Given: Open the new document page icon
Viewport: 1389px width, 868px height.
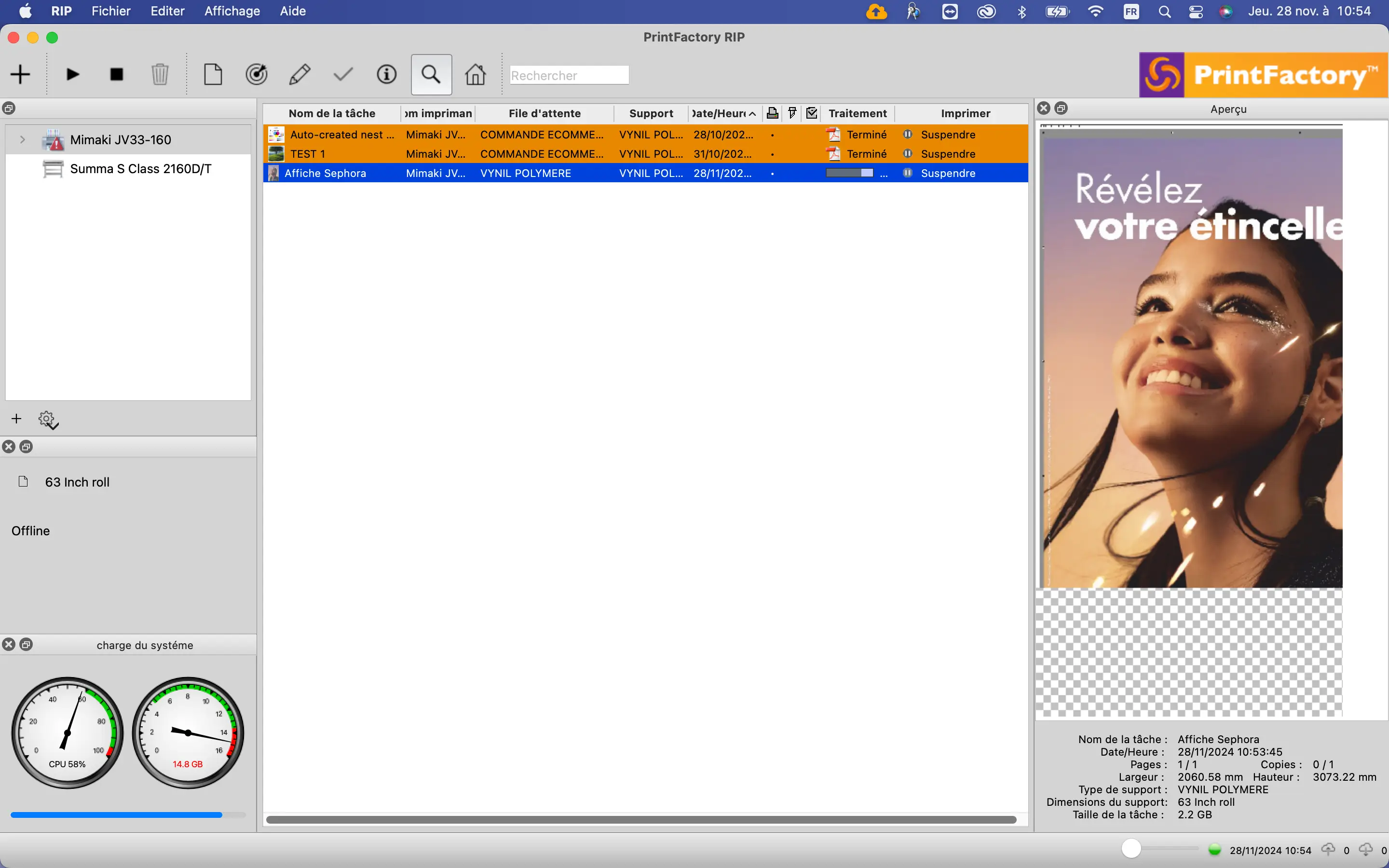Looking at the screenshot, I should tap(213, 75).
